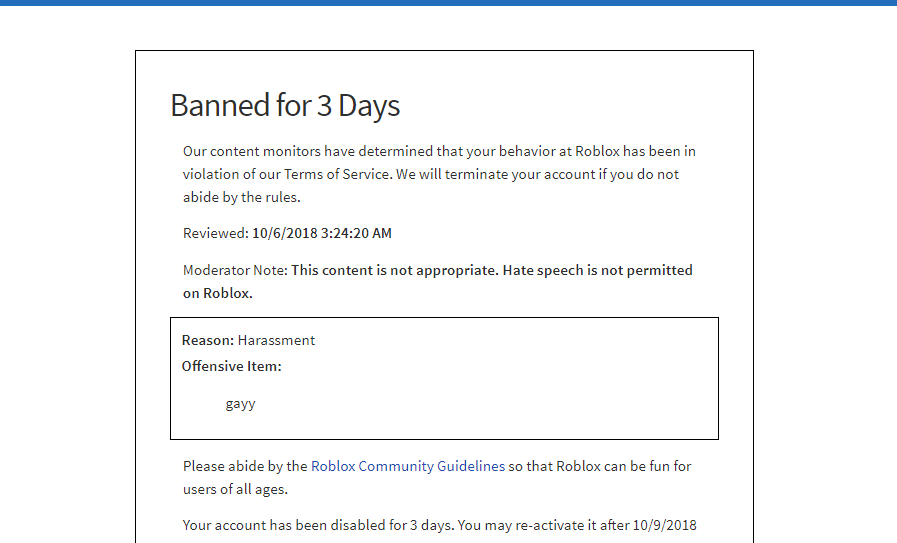Click the 'Offensive Item:' label

[x=232, y=366]
